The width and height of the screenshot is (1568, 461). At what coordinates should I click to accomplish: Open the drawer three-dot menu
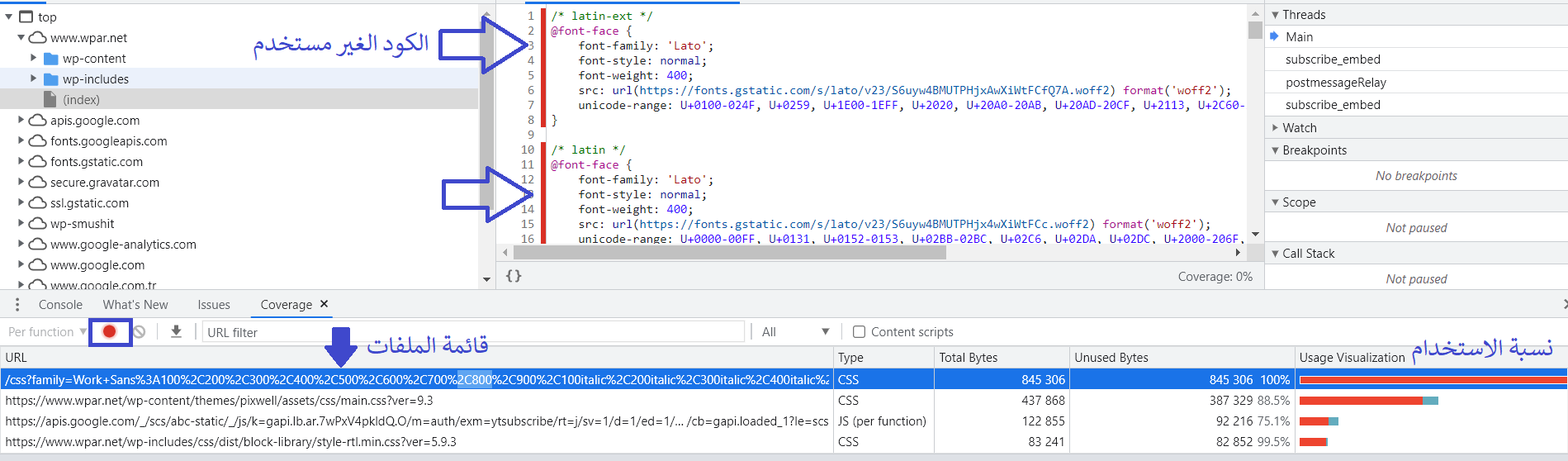17,305
